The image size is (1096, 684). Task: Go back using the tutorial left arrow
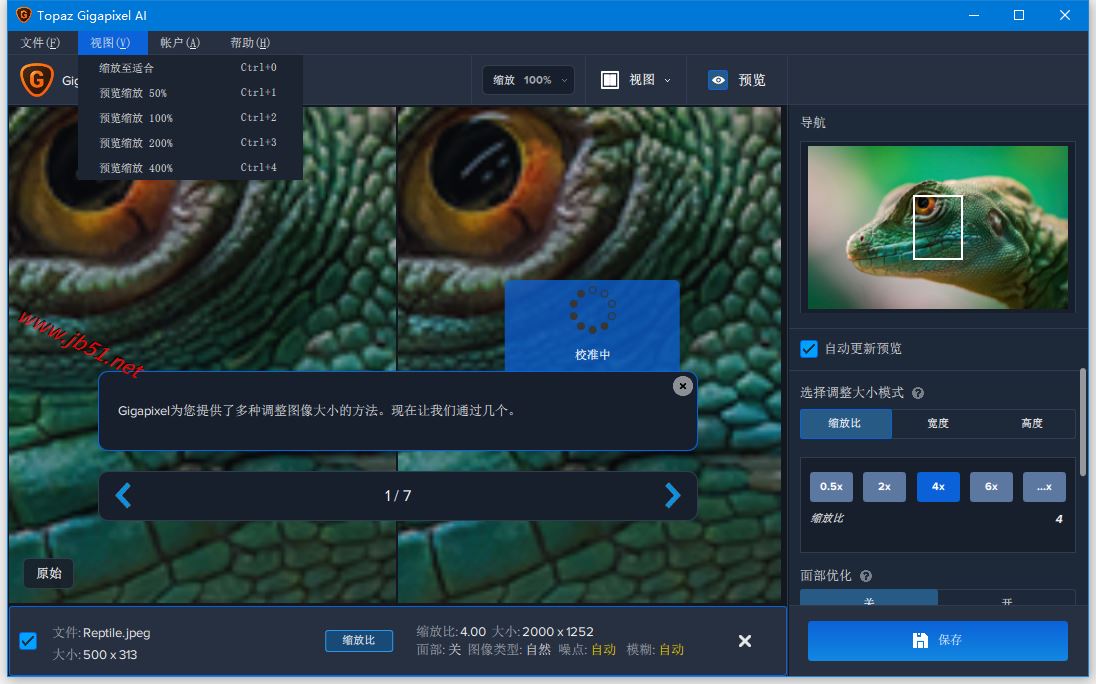coord(124,494)
